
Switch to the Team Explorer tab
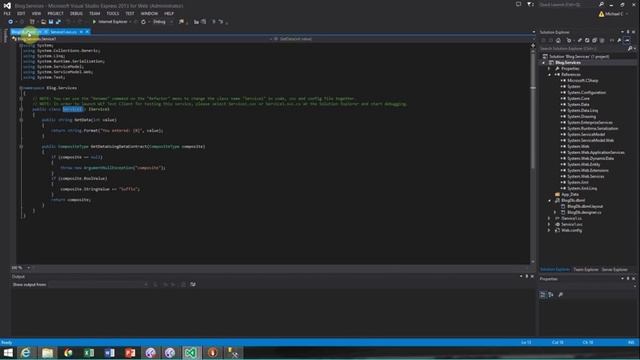[586, 269]
